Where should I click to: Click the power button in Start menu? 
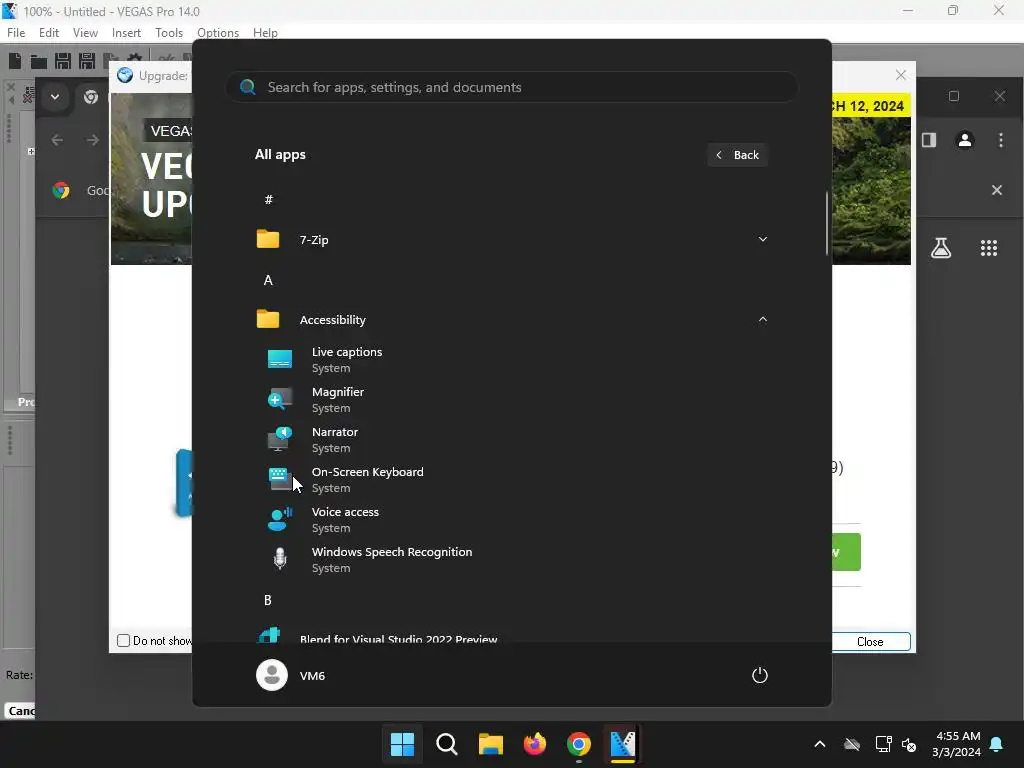tap(760, 675)
